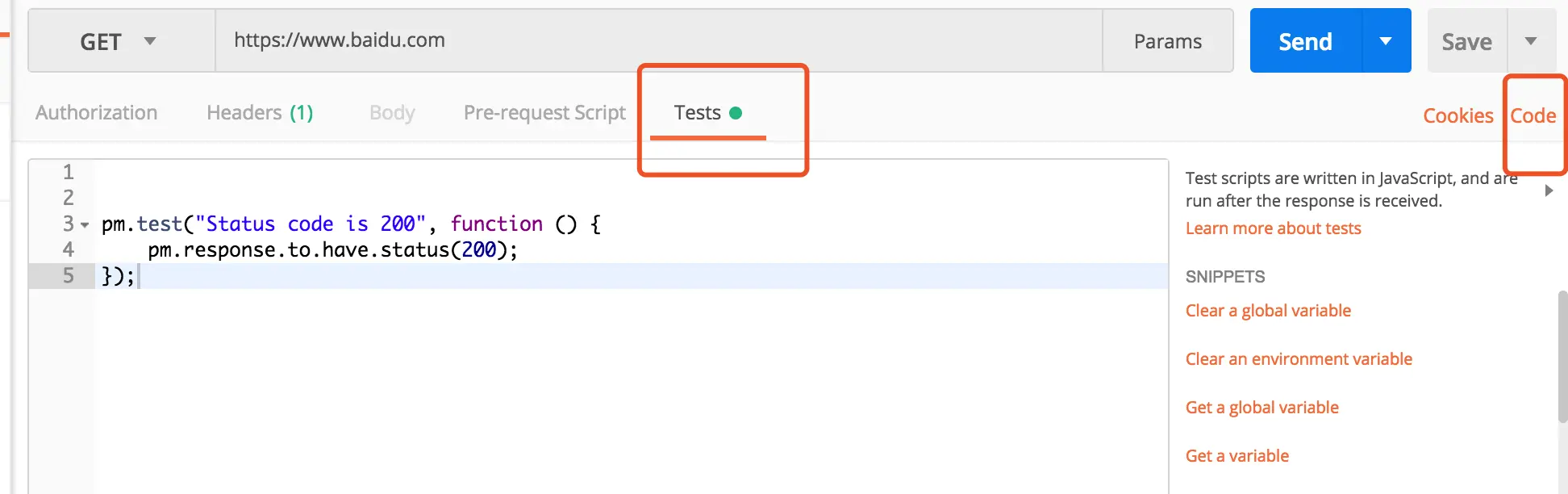Collapse the code fold arrow on line 3
This screenshot has height=494, width=1568.
coord(85,225)
